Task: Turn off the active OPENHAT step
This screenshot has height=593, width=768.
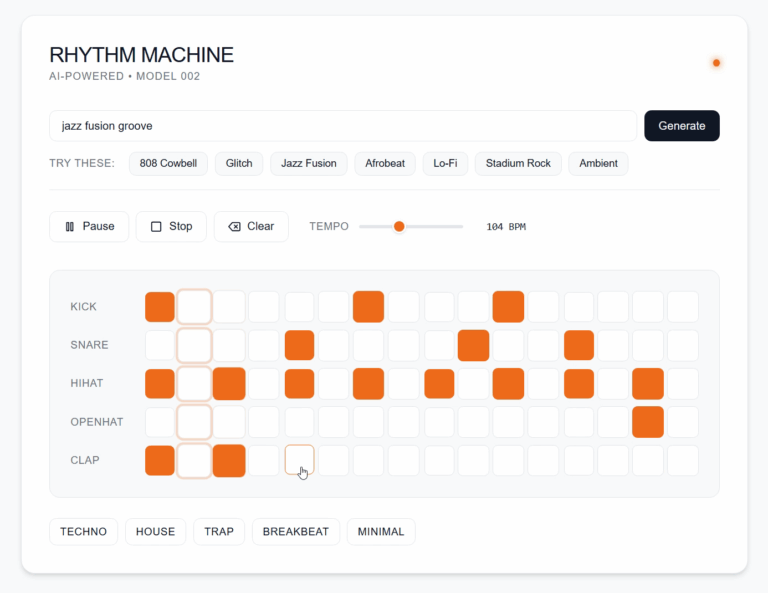Action: pyautogui.click(x=647, y=422)
